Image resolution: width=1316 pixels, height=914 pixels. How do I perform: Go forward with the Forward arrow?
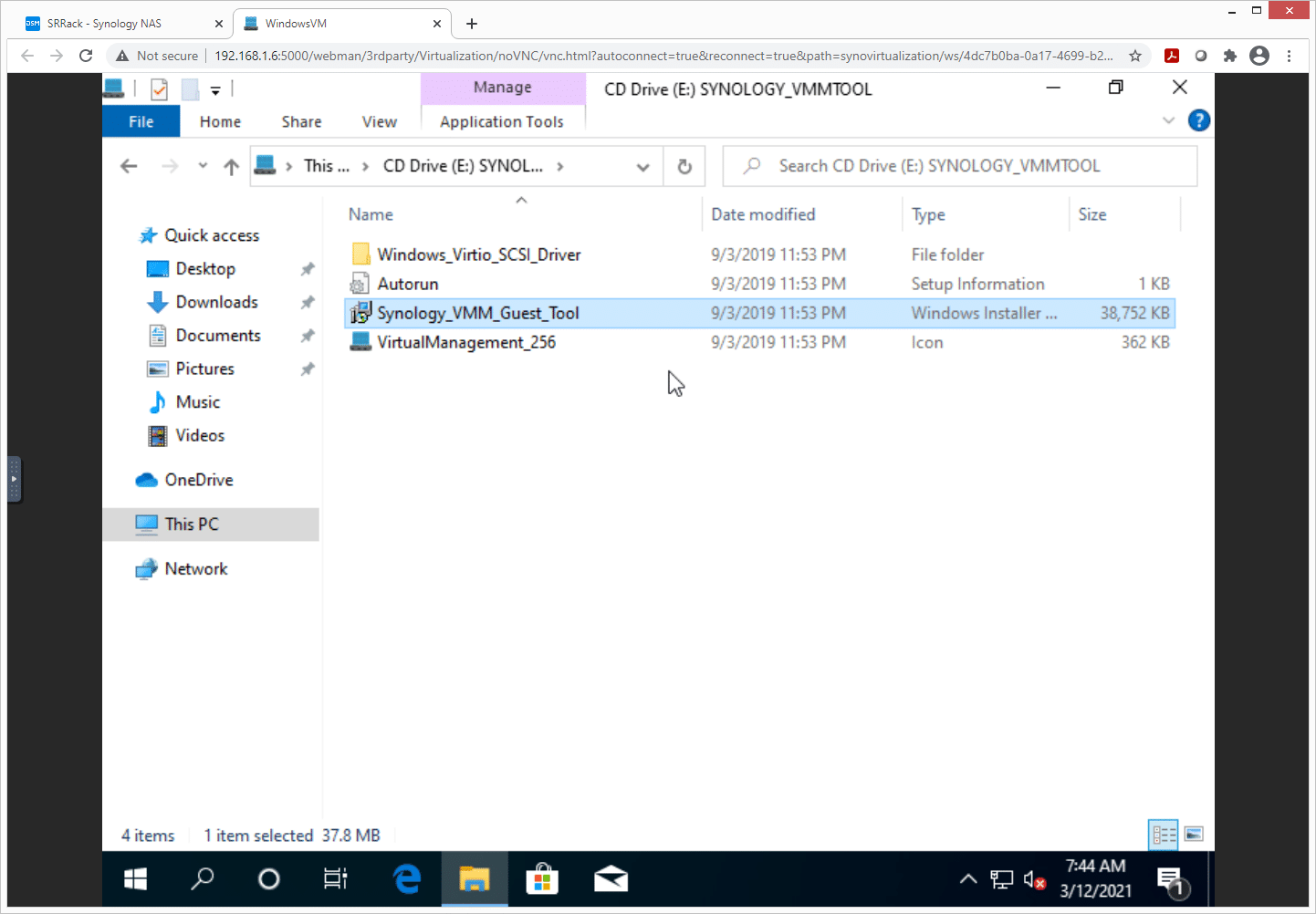click(x=170, y=166)
